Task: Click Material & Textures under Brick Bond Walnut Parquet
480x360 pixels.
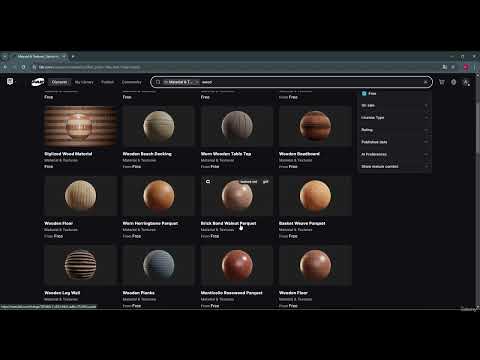Action: click(217, 230)
